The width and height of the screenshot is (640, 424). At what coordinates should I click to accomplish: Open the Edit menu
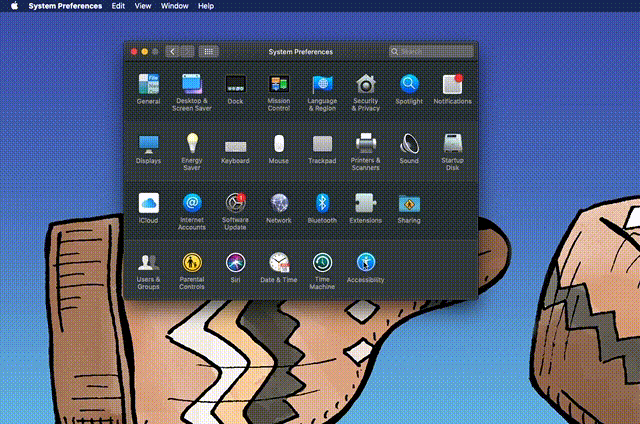pos(118,6)
